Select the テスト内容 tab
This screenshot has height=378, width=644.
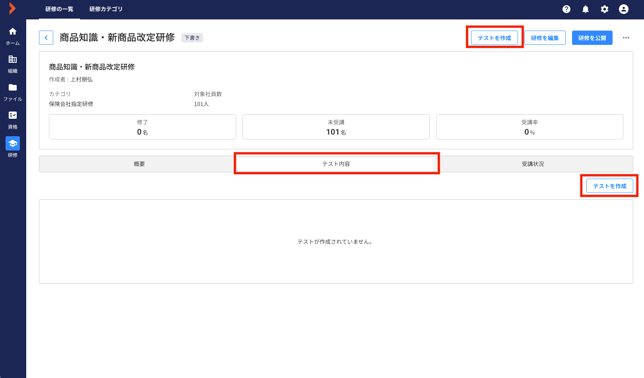point(336,164)
